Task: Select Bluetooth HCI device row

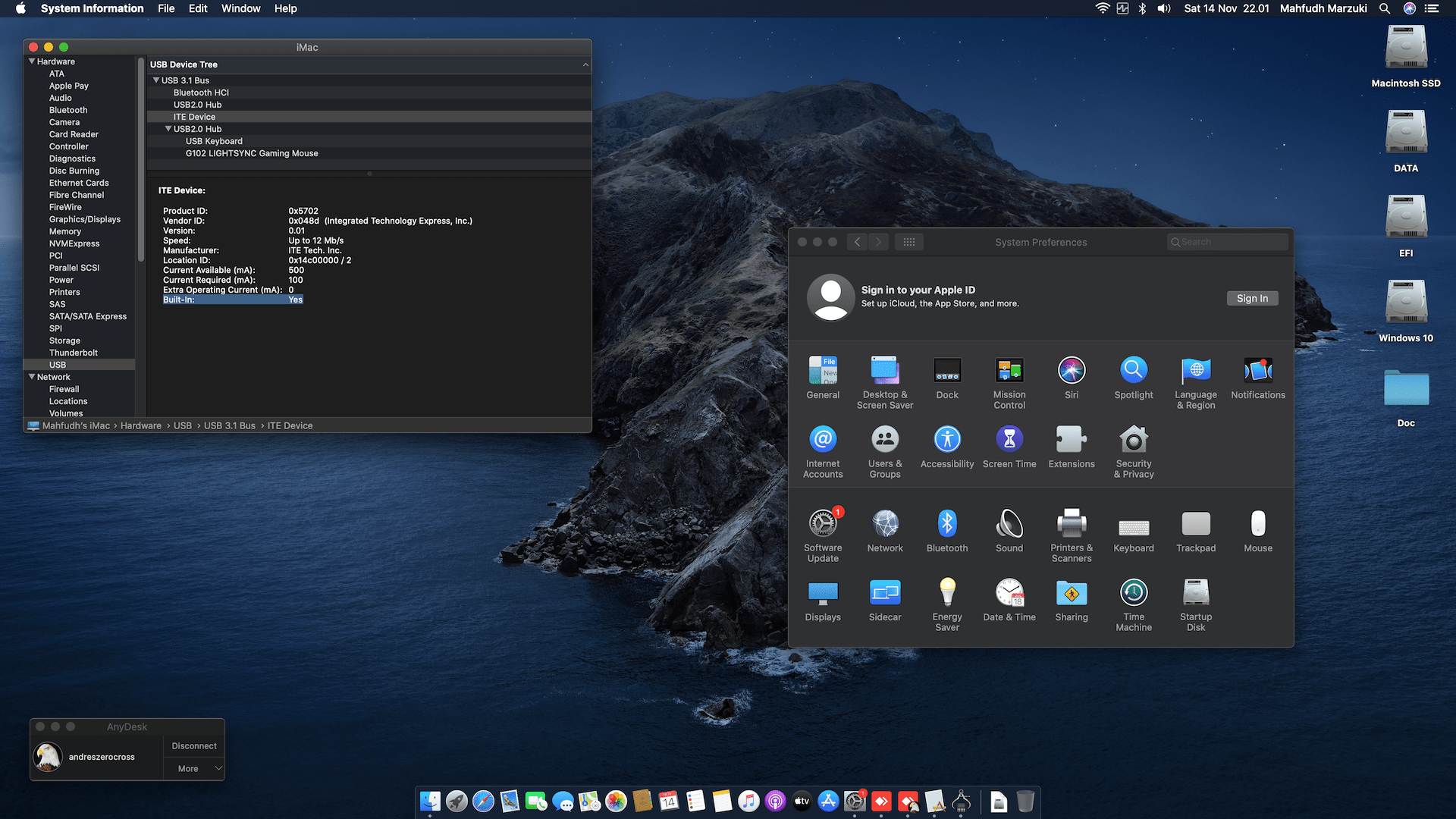Action: [x=369, y=93]
